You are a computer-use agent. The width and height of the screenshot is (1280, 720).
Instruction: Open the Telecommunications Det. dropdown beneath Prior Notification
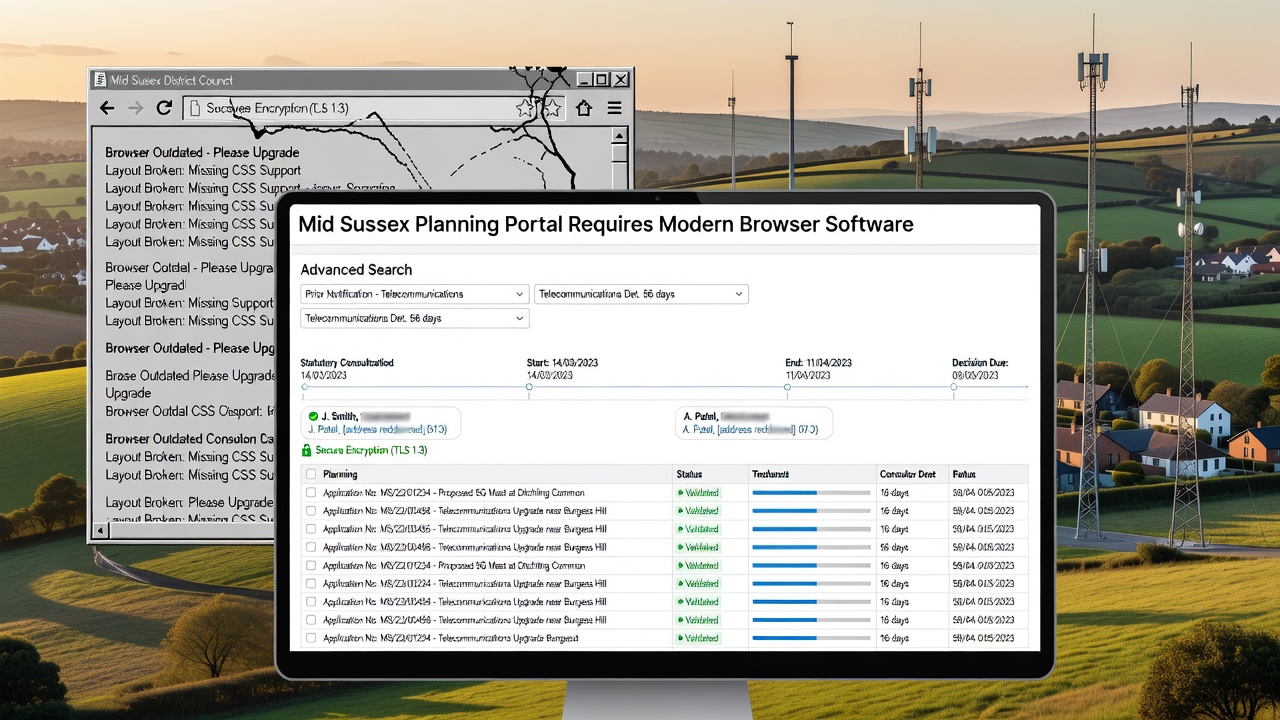[415, 318]
